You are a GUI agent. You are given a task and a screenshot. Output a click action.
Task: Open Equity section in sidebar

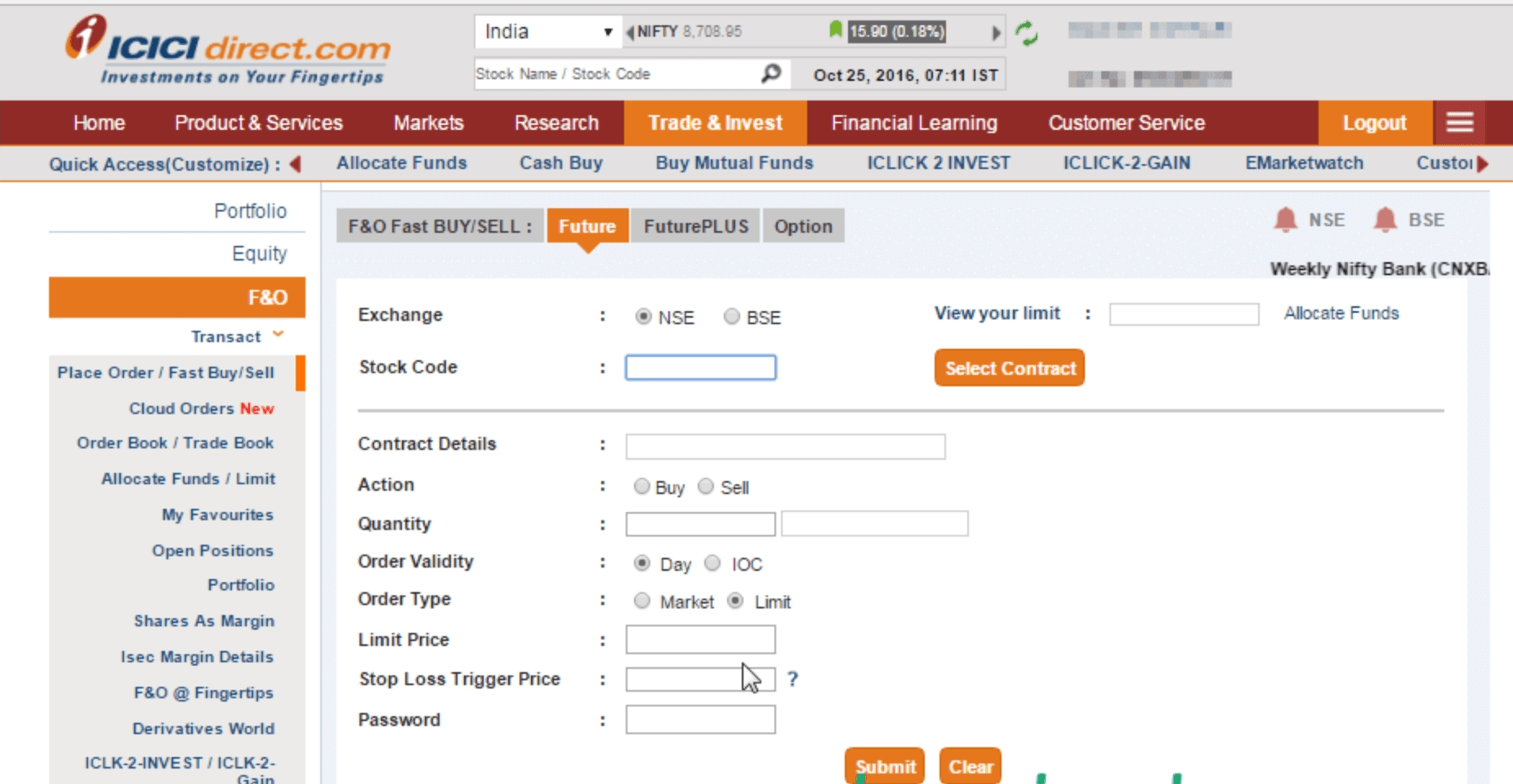point(259,254)
